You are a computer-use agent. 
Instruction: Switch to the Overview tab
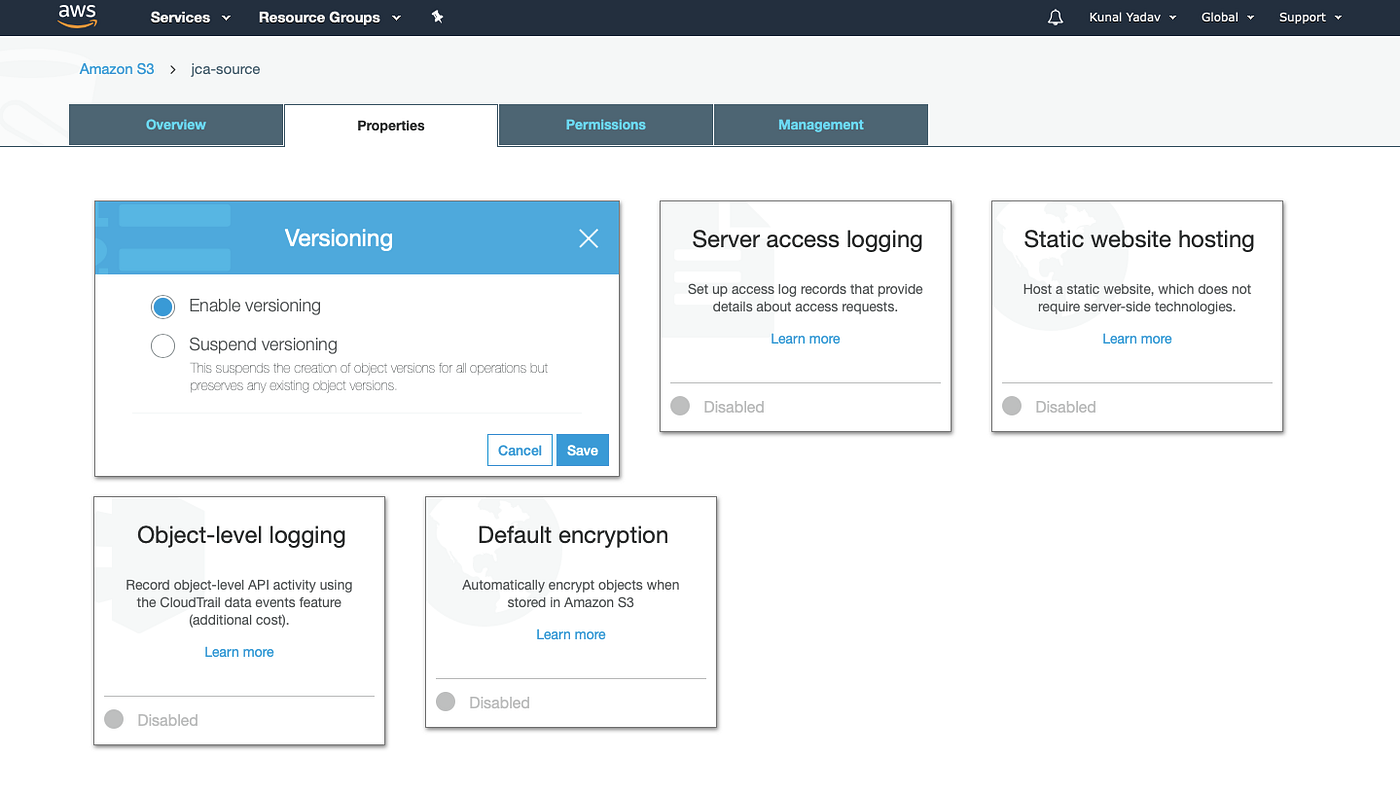[175, 124]
